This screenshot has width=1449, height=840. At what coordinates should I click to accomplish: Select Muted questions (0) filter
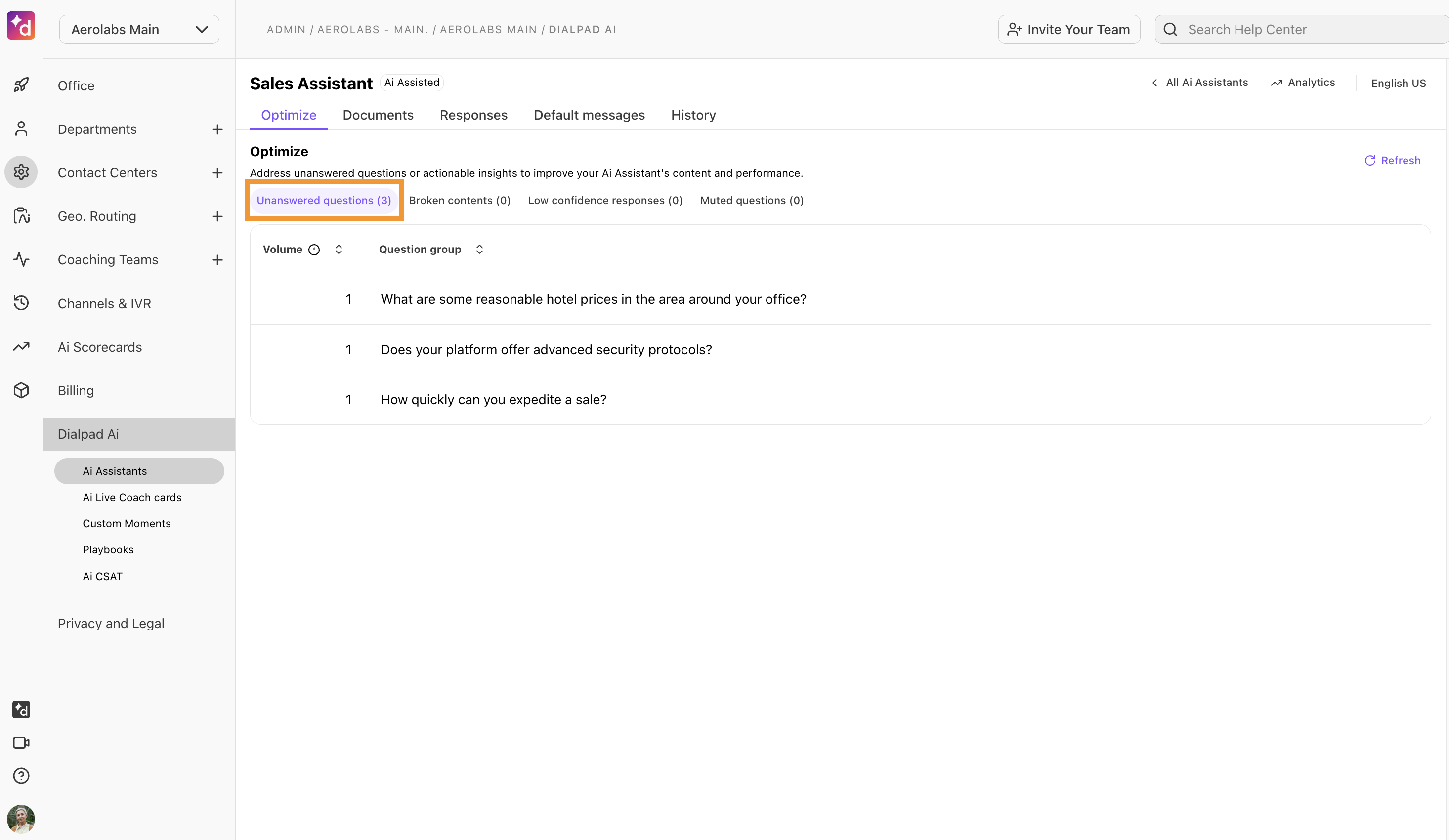[x=752, y=200]
